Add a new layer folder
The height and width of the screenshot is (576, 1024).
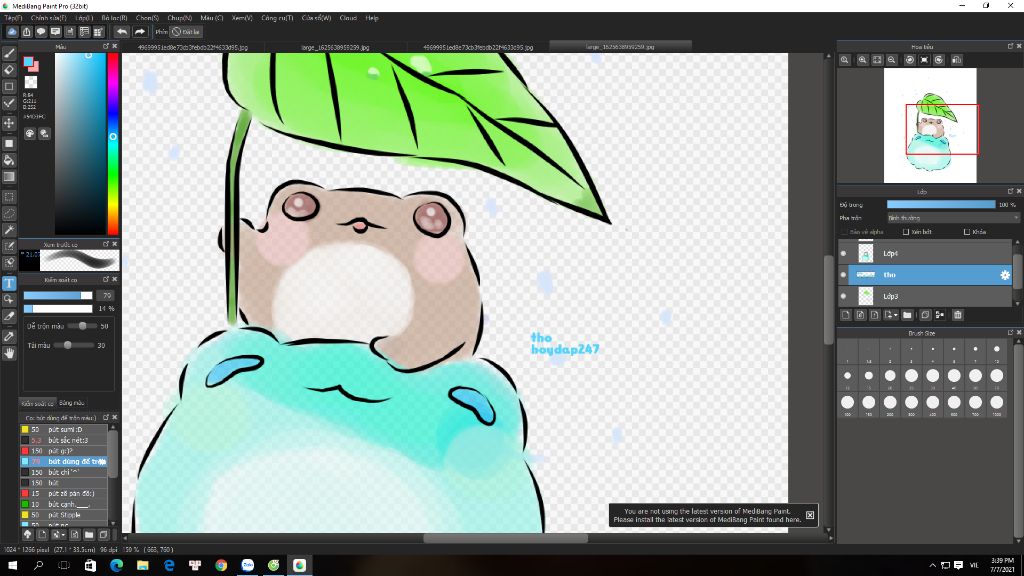907,315
